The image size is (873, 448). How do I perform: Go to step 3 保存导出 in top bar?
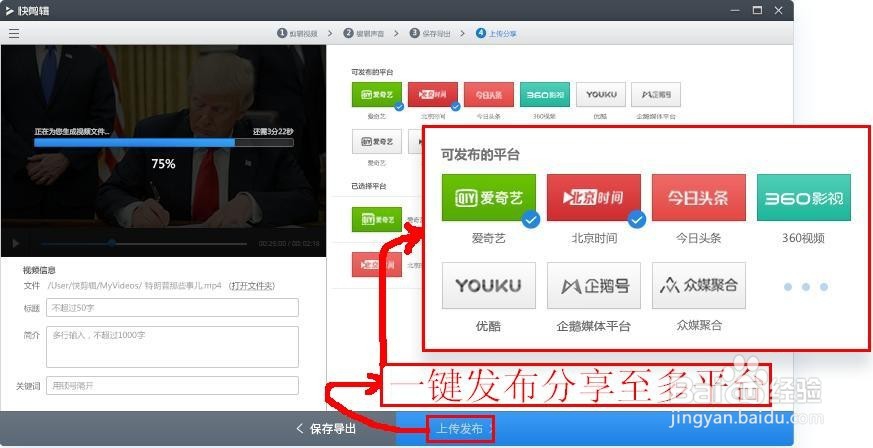[x=430, y=33]
